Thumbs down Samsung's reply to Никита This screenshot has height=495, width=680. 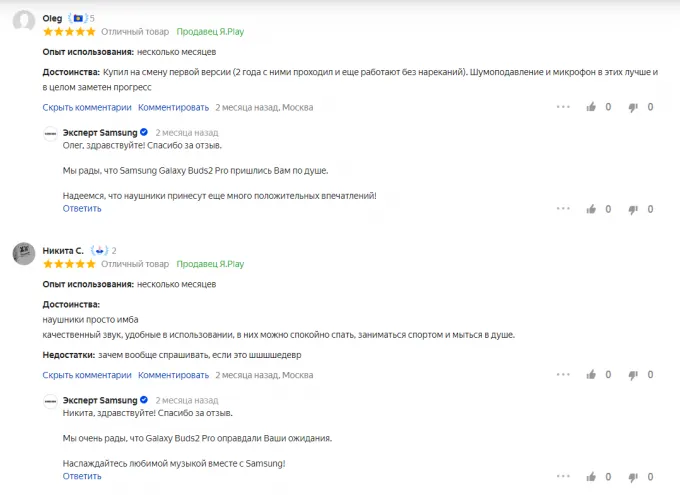tap(634, 477)
